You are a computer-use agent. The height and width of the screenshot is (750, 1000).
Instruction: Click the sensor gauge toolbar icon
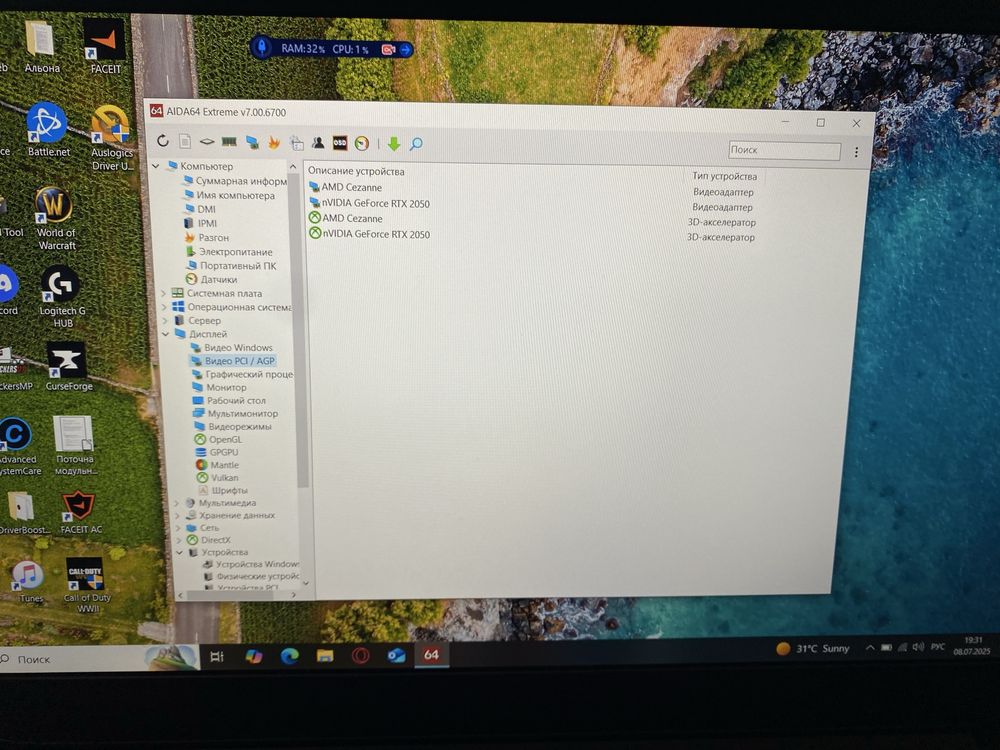[362, 143]
